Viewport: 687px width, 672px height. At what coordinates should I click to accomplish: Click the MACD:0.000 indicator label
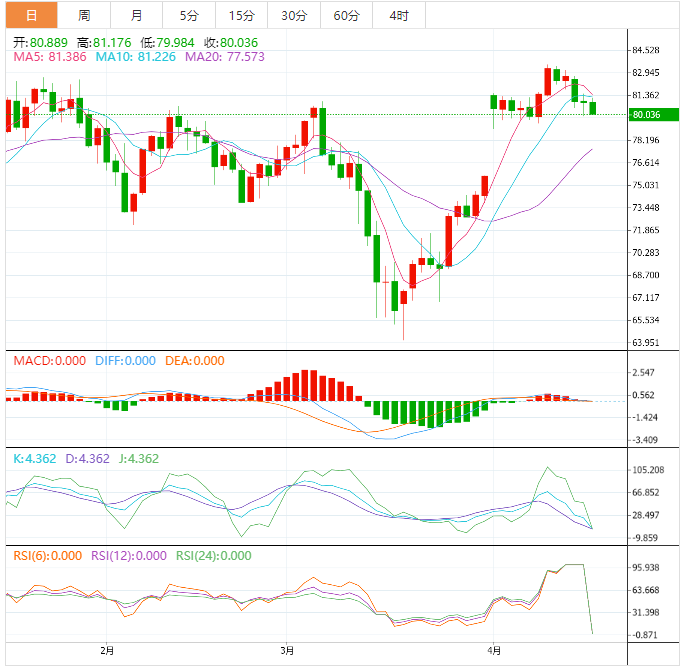(50, 361)
